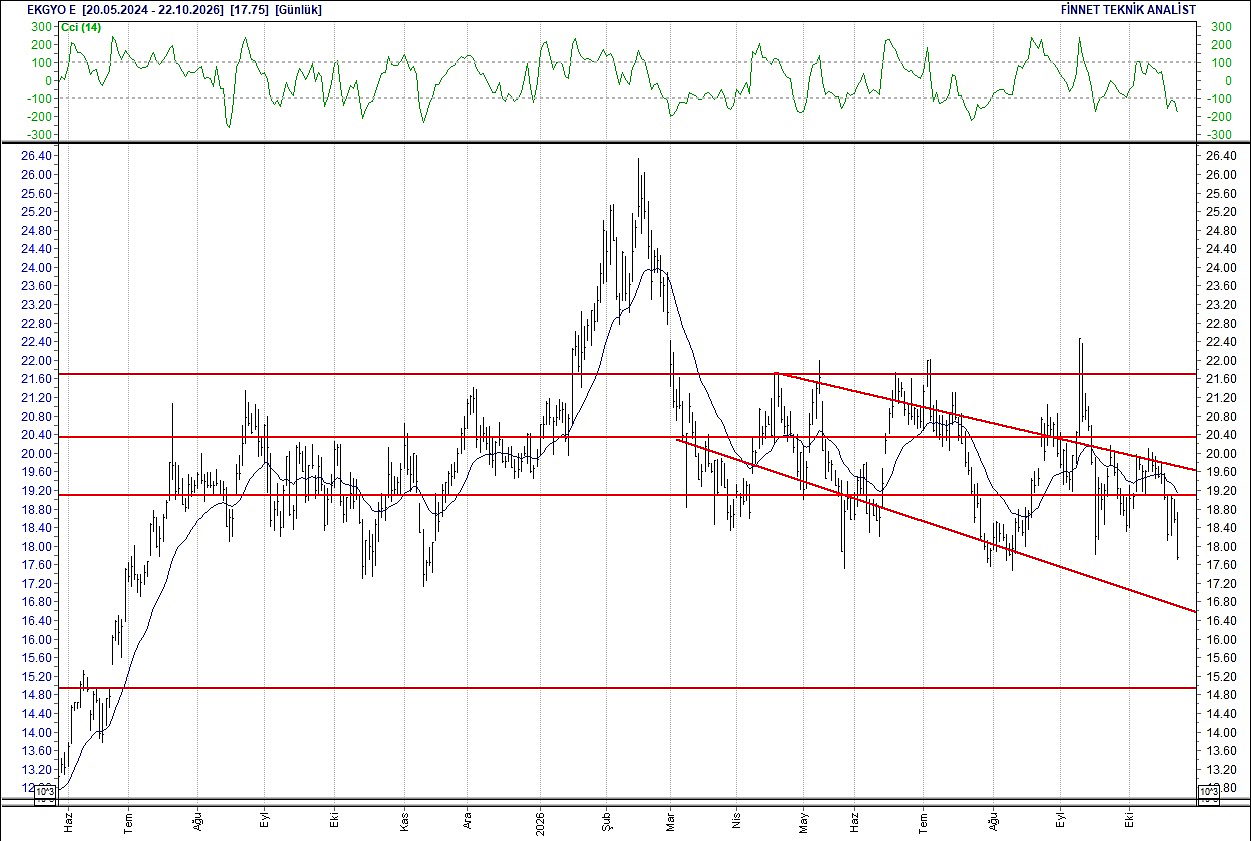Click the 19.20 value on right price axis

pos(1219,491)
